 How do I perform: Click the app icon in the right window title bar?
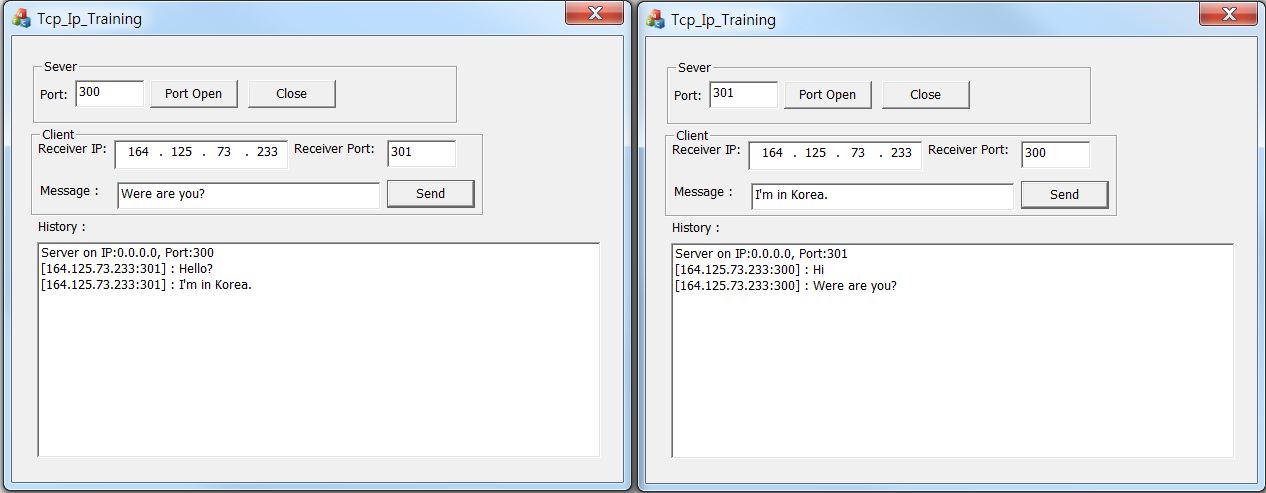tap(655, 19)
